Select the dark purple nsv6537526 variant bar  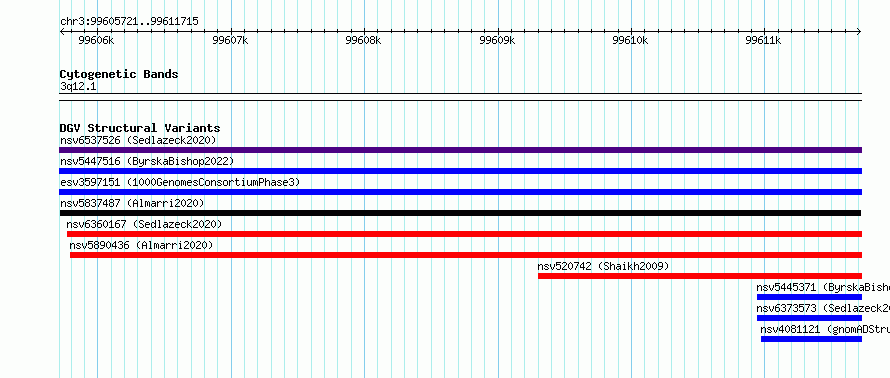[x=460, y=150]
